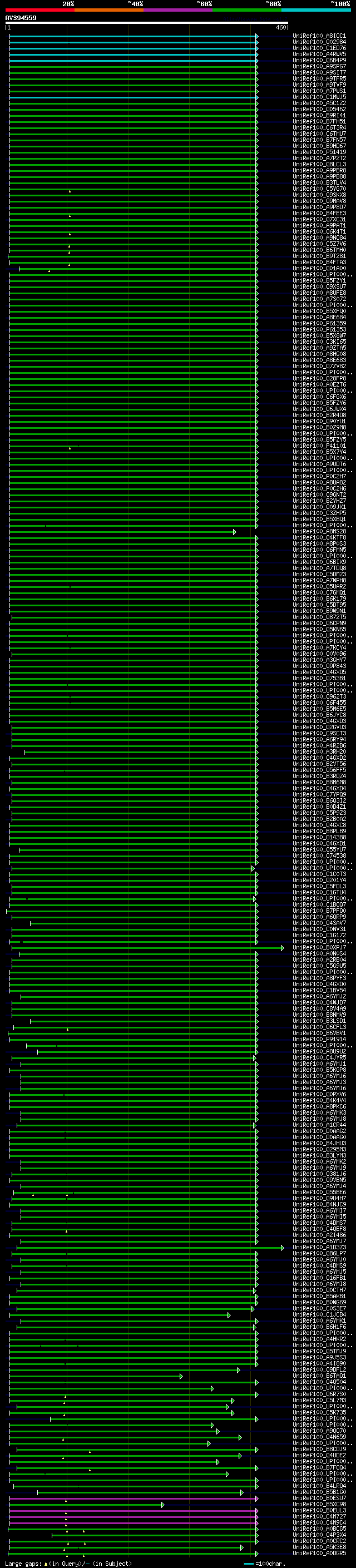Select hit UniRef100_Q6B4P9
Image resolution: width=356 pixels, height=1568 pixels.
pos(319,60)
